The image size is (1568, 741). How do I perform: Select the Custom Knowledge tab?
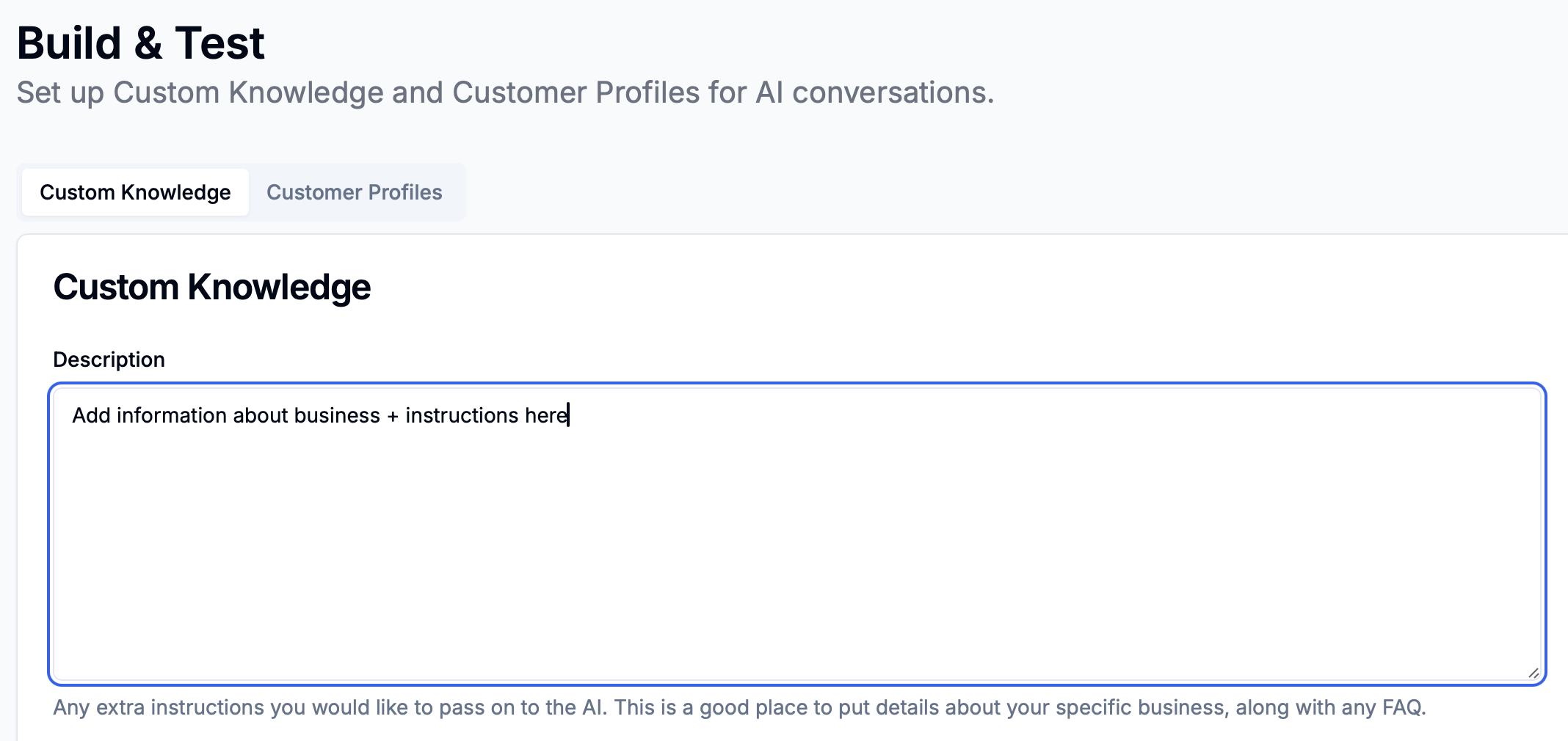click(135, 192)
